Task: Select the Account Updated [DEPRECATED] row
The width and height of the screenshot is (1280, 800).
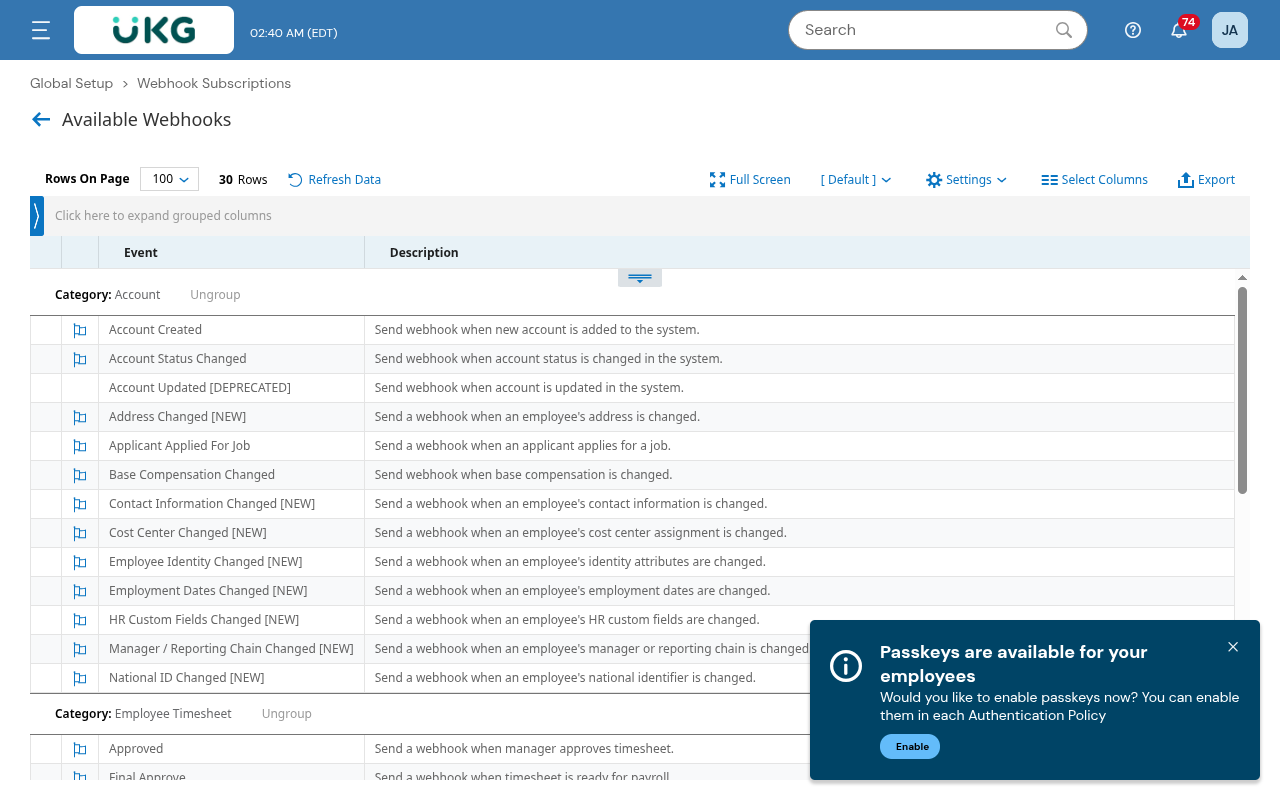Action: [x=632, y=388]
